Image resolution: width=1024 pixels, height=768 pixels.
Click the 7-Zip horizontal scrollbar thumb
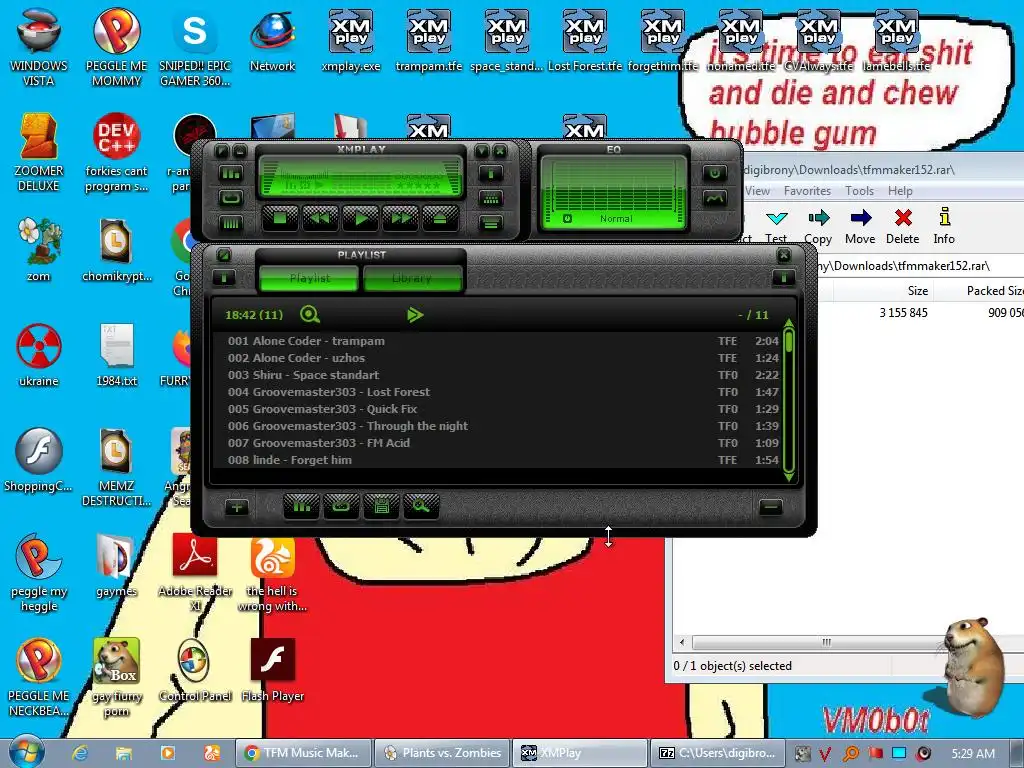point(827,642)
